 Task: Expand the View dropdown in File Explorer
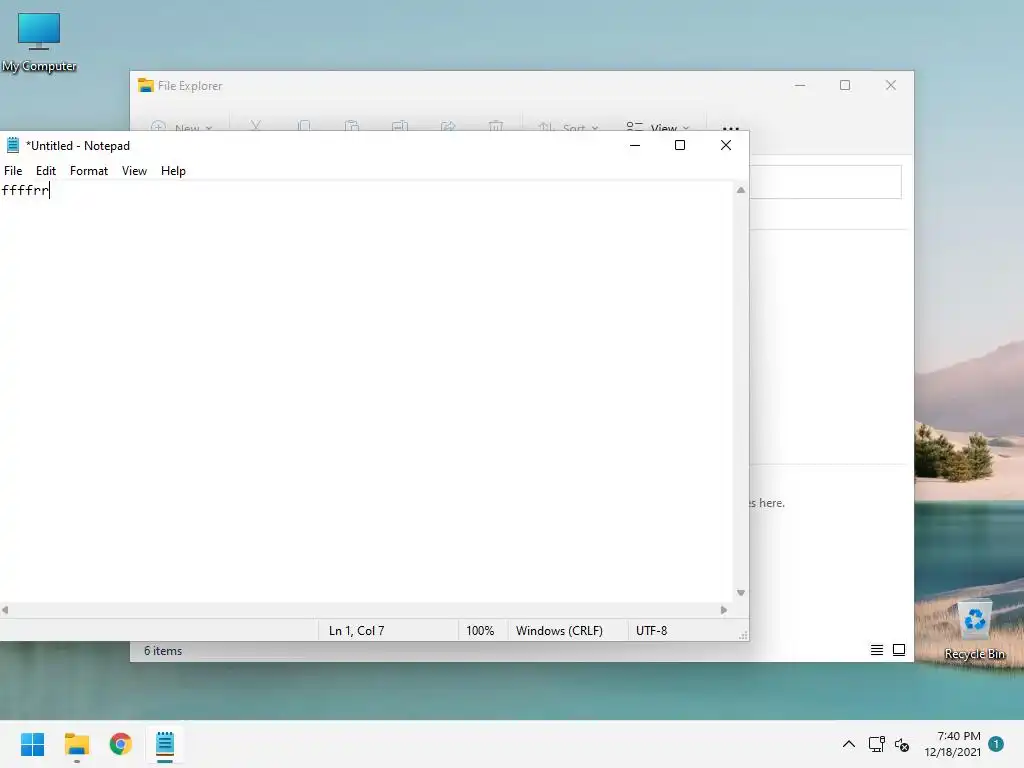(x=658, y=127)
